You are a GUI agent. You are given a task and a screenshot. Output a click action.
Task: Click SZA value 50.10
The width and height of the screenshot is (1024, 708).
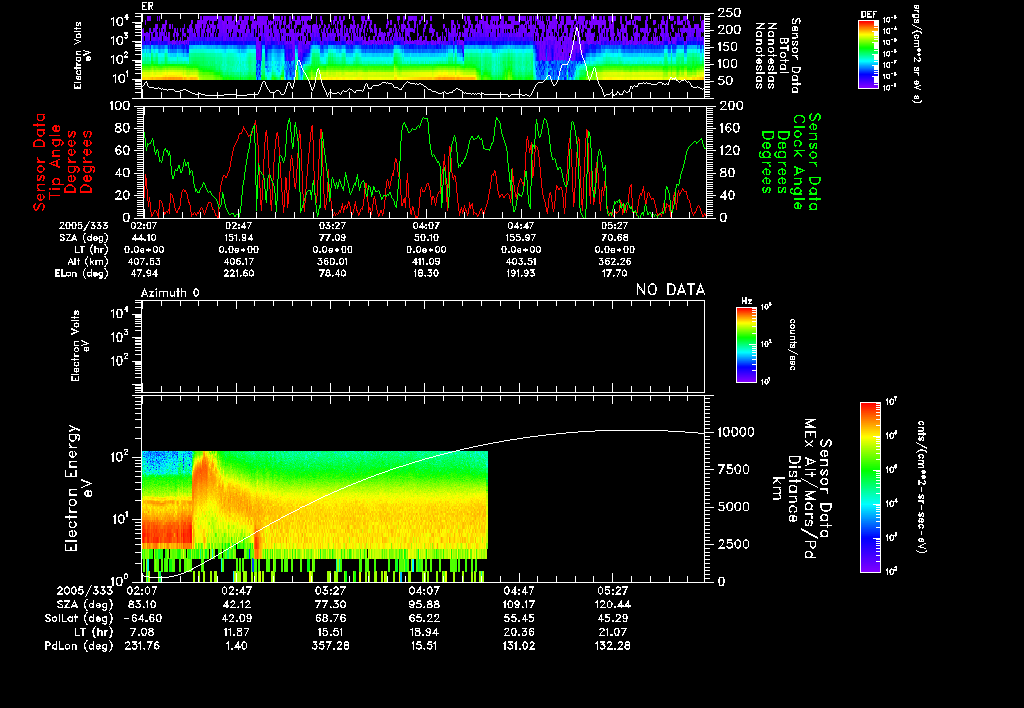[x=426, y=238]
